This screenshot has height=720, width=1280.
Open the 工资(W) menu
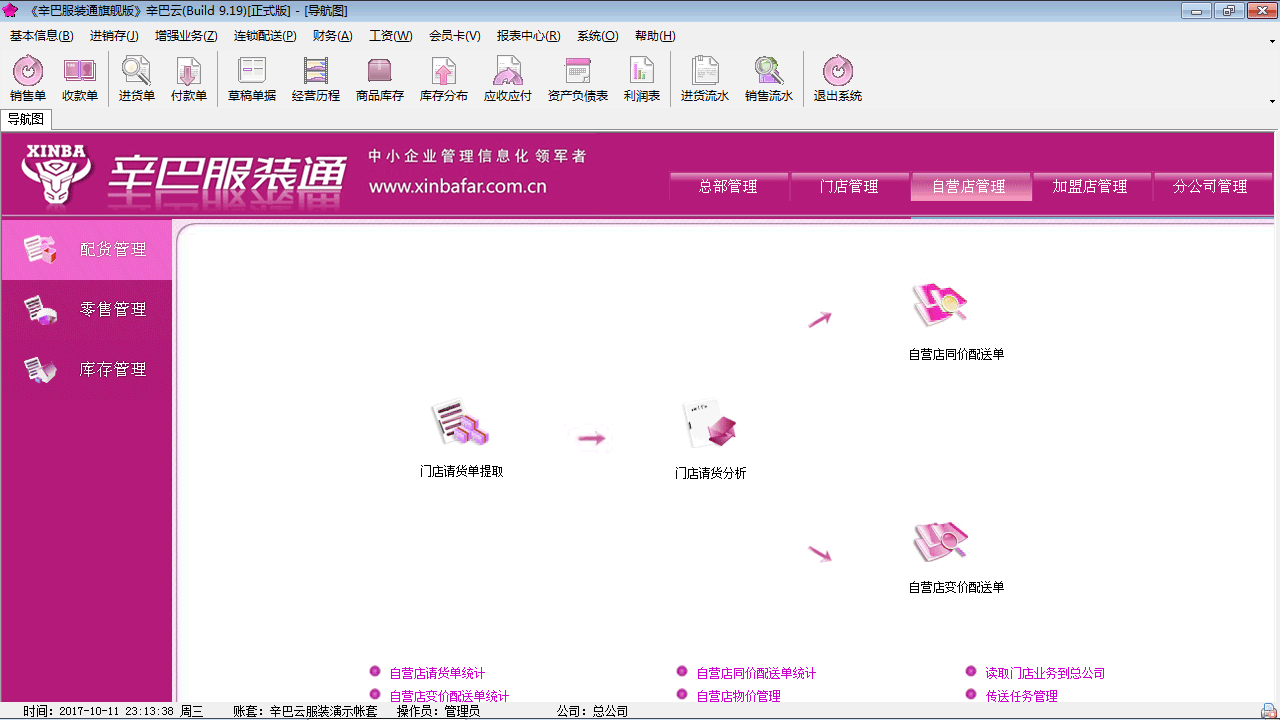(x=391, y=36)
